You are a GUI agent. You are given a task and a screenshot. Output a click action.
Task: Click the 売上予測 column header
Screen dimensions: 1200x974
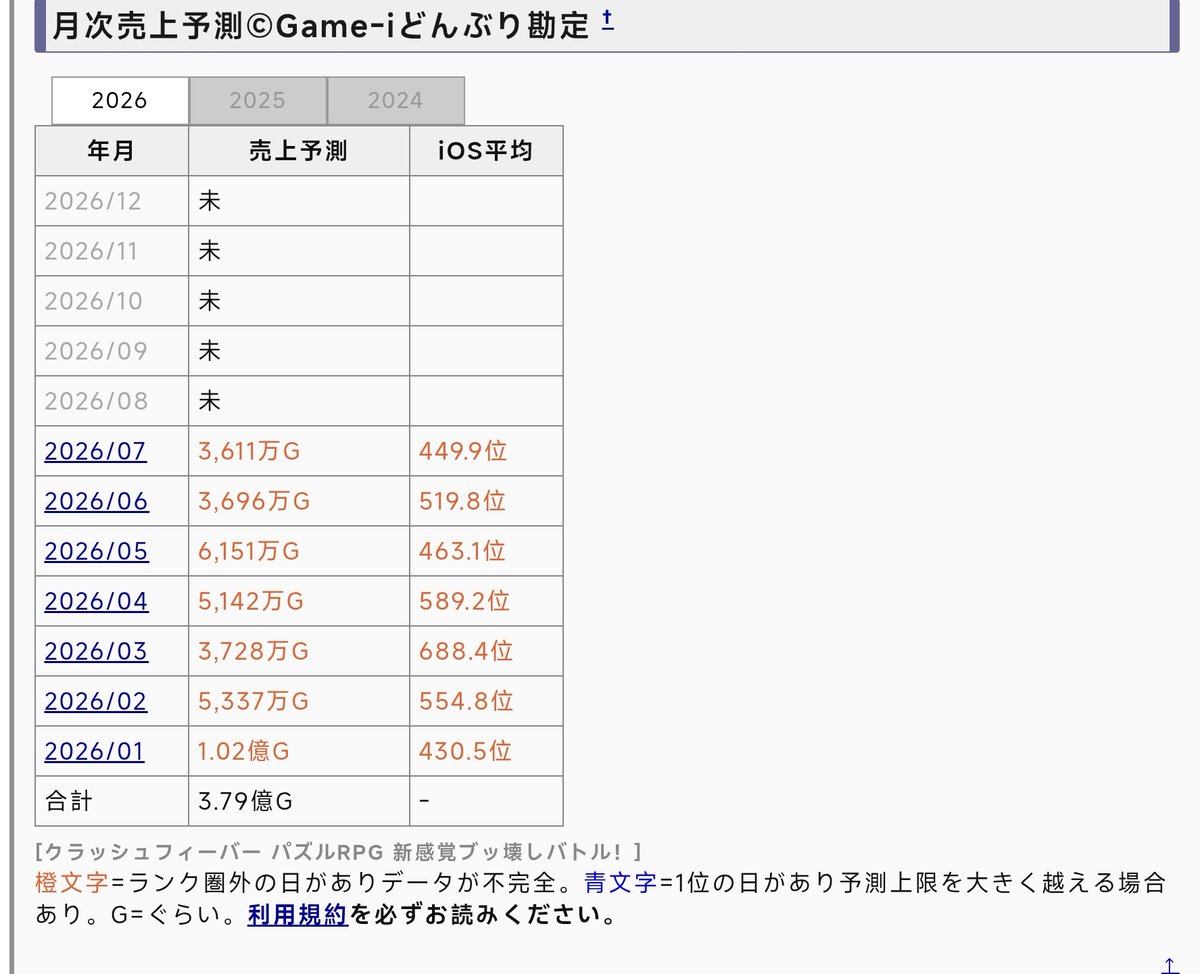[299, 151]
